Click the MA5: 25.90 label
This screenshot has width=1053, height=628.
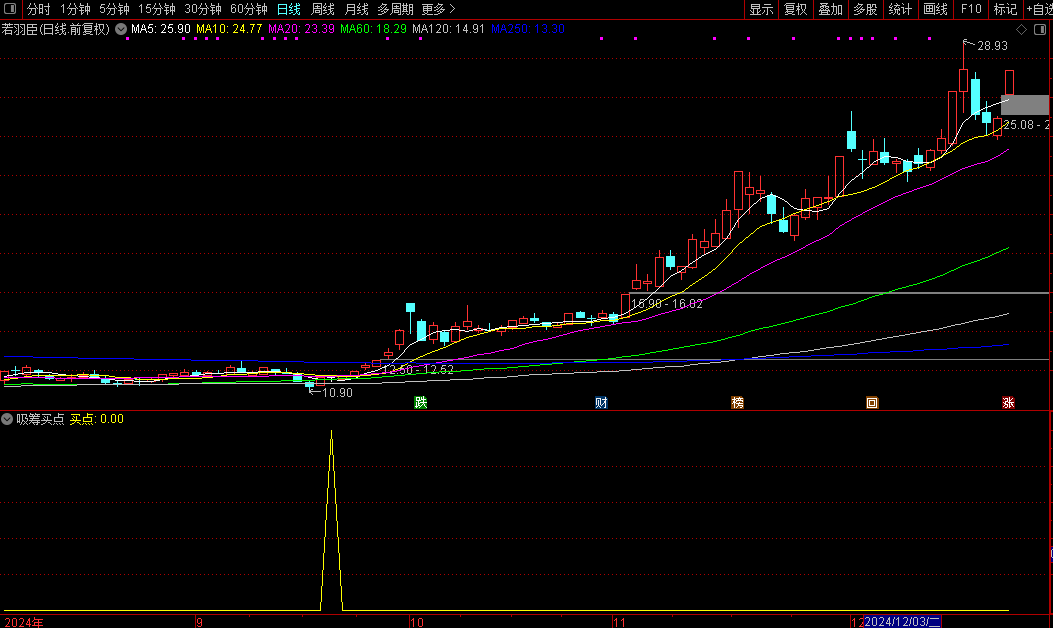pyautogui.click(x=161, y=29)
